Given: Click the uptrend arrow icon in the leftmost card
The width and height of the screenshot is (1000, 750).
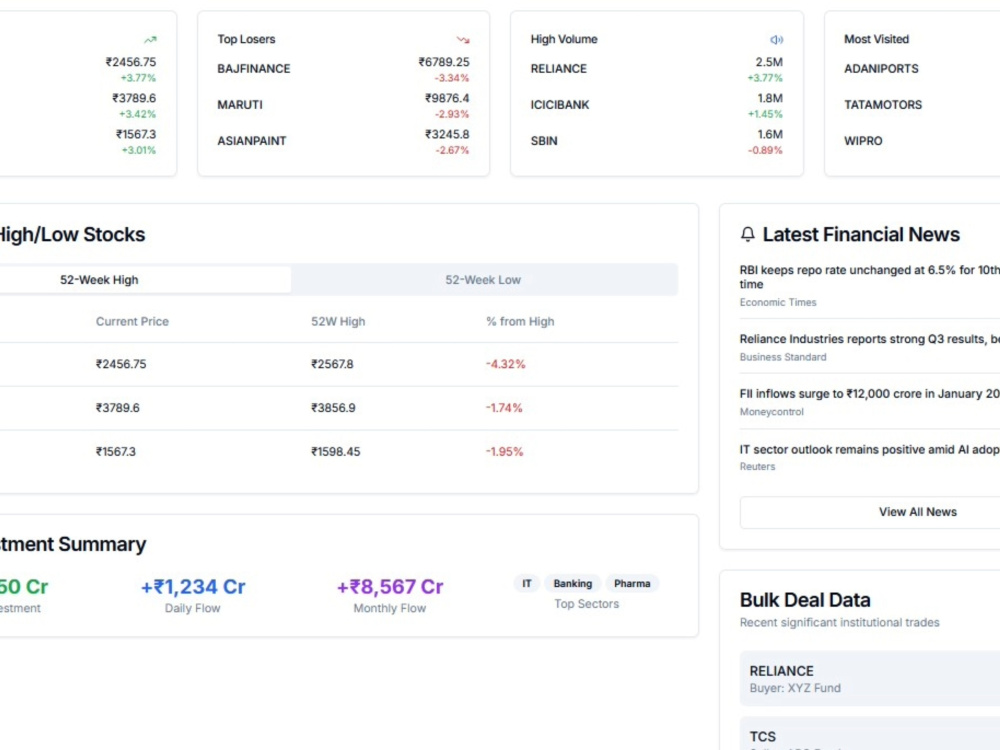Looking at the screenshot, I should (150, 40).
